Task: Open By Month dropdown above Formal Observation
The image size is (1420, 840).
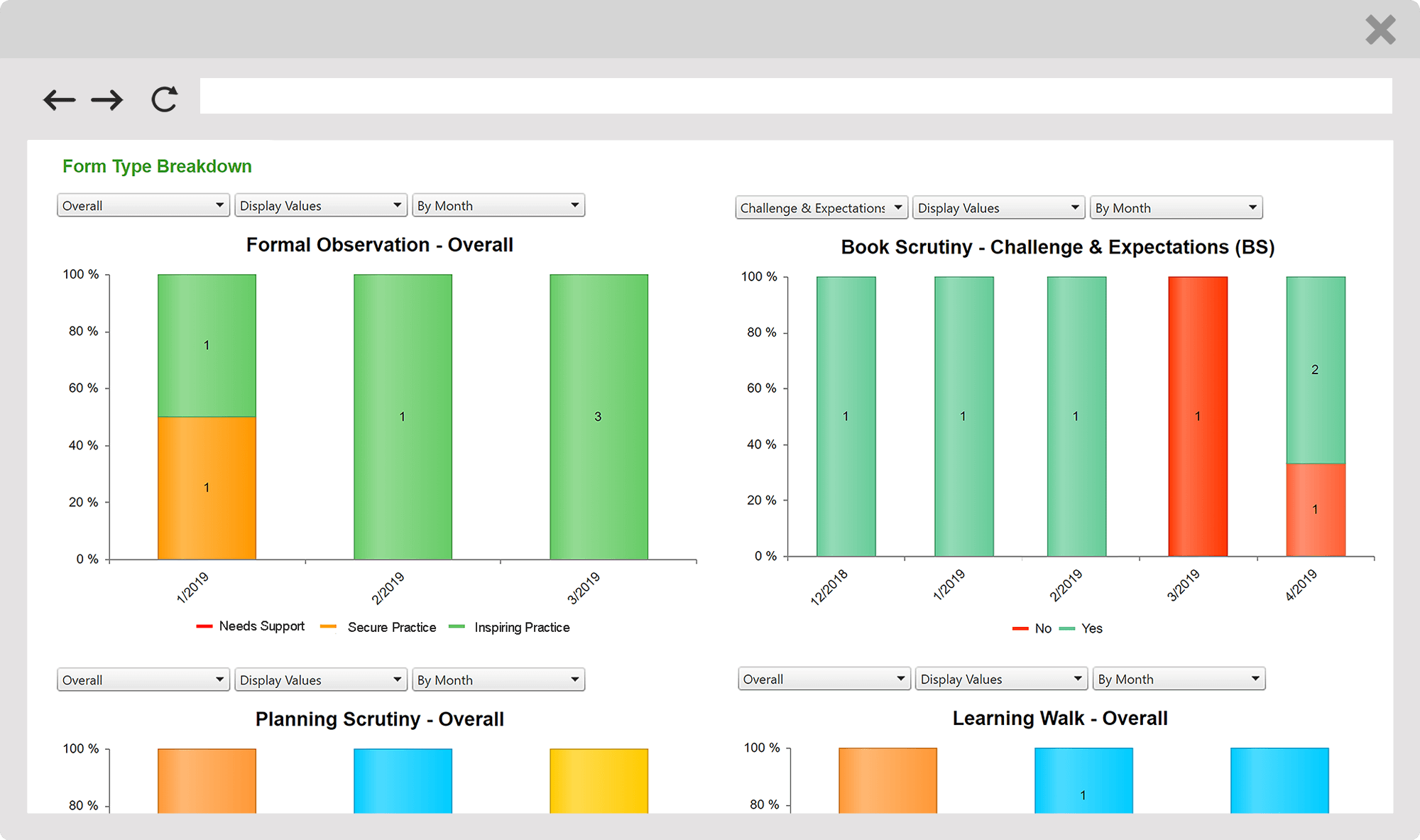Action: [498, 205]
